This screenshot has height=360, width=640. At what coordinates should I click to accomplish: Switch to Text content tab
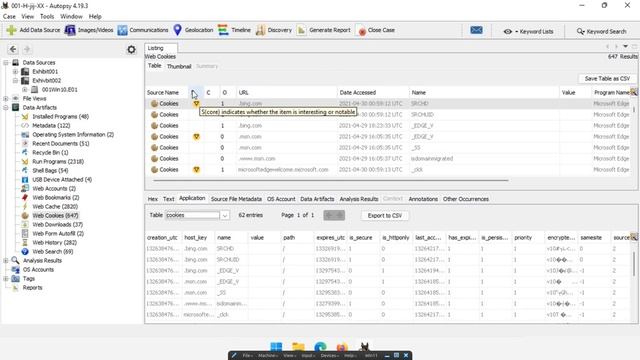point(169,199)
